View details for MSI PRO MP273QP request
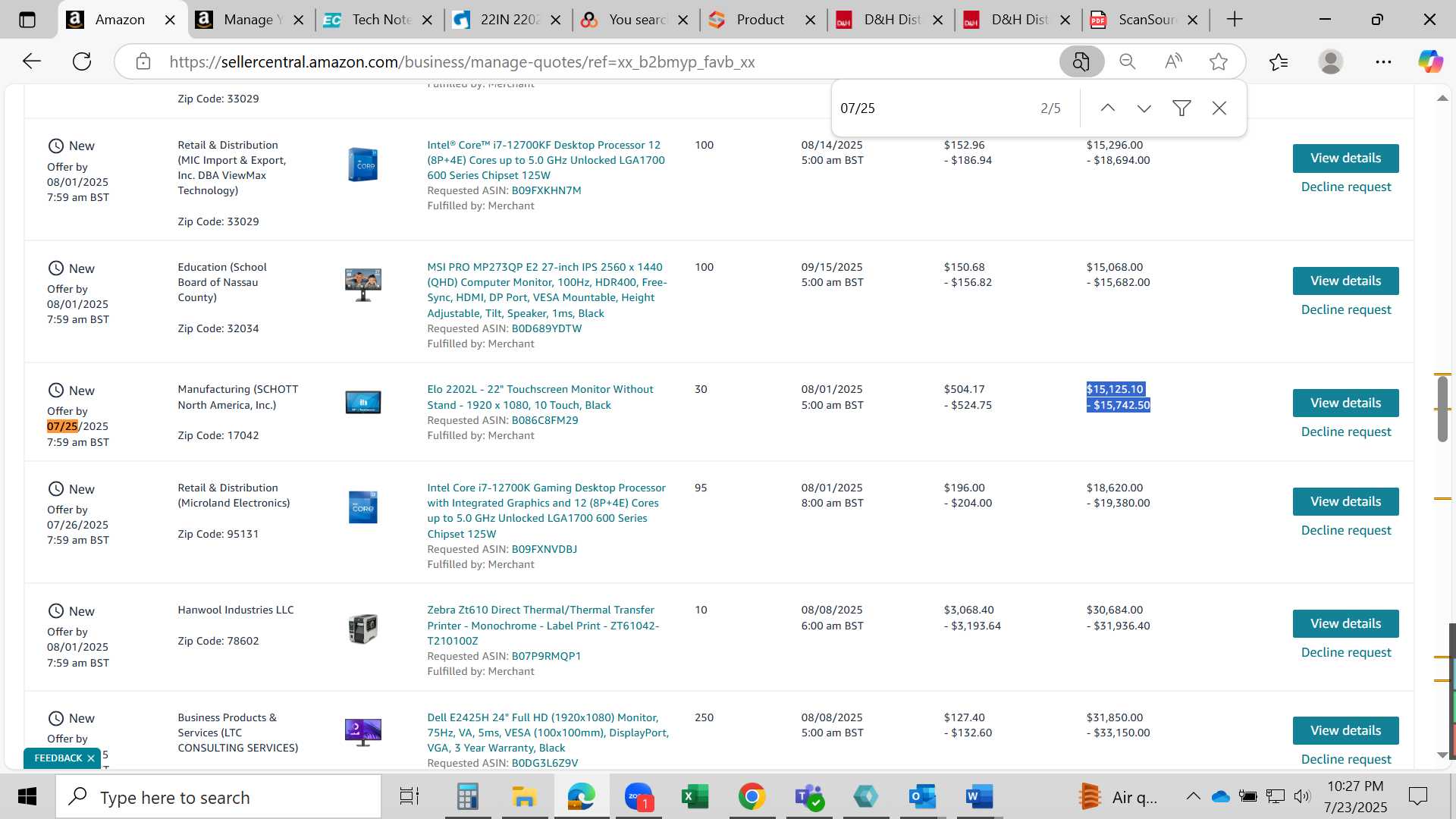Image resolution: width=1456 pixels, height=819 pixels. click(1345, 281)
